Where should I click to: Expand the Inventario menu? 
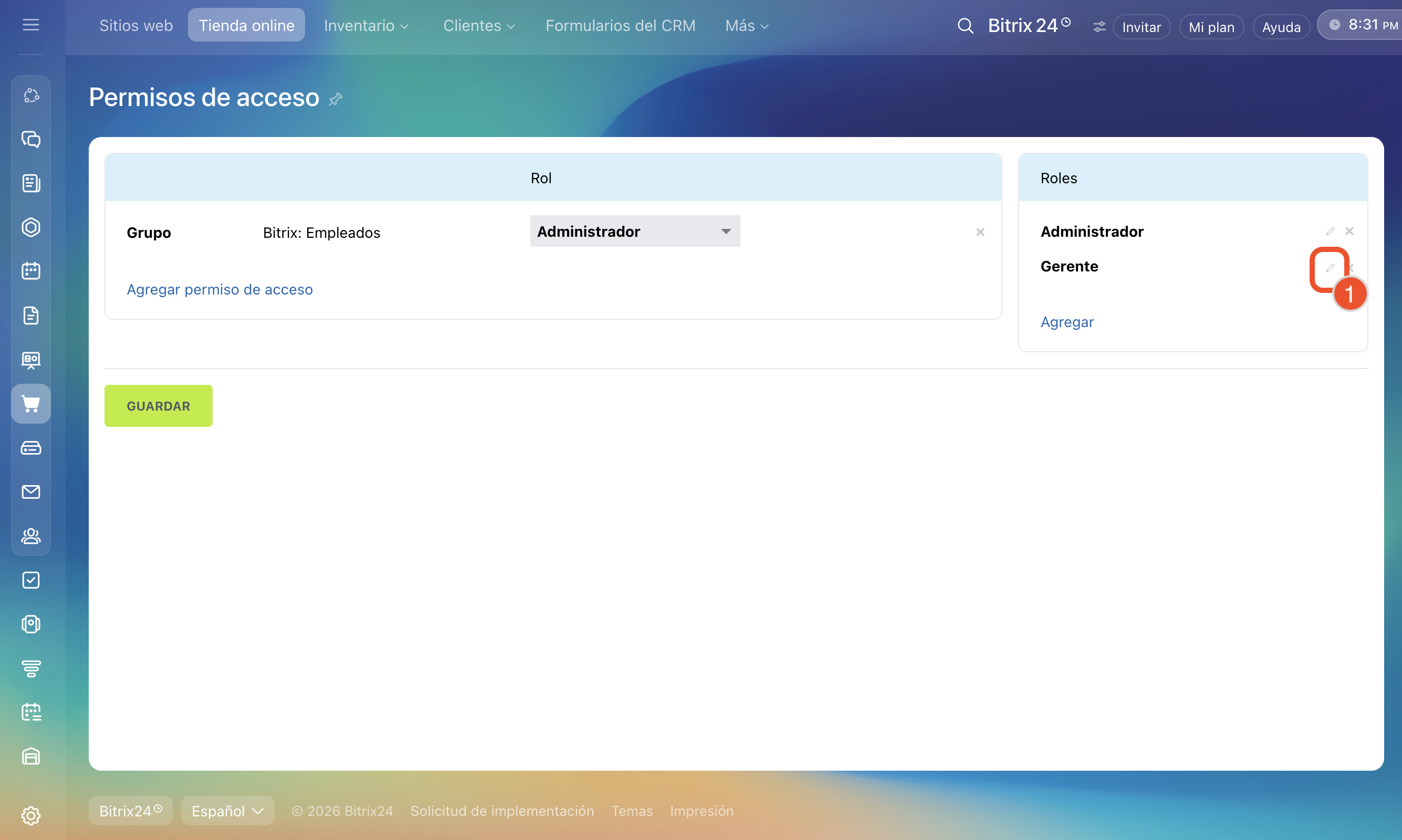(x=365, y=26)
